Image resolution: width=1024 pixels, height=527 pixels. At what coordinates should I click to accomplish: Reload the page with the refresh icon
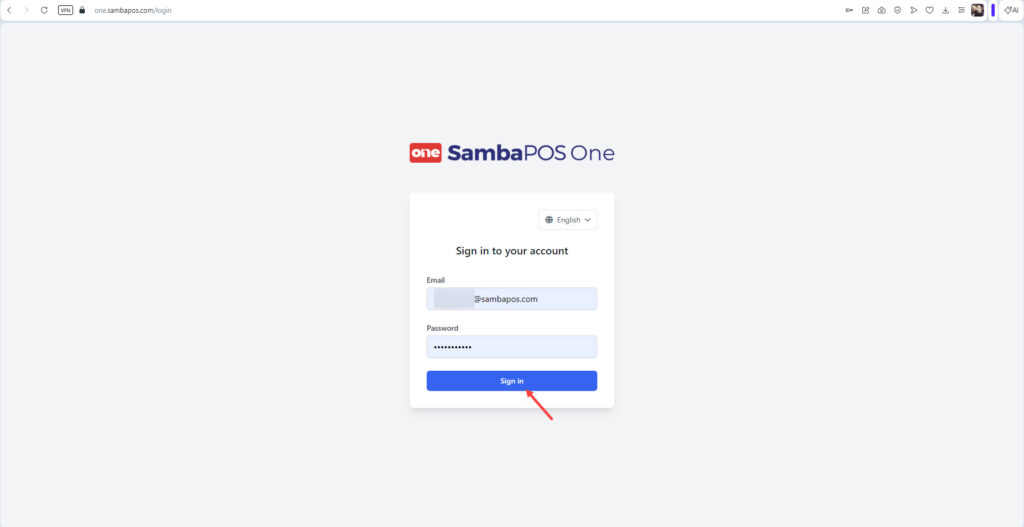(44, 10)
